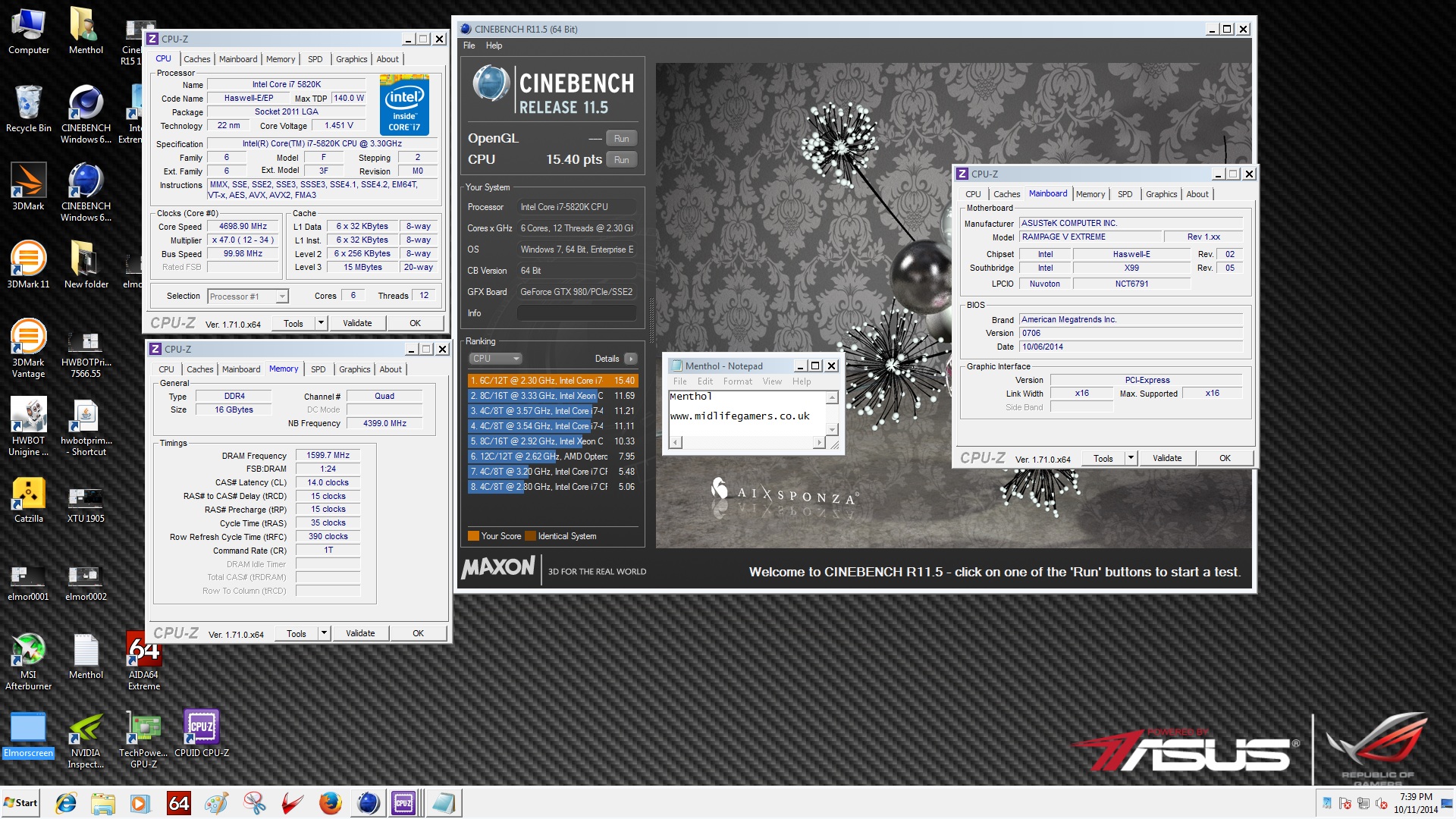Viewport: 1456px width, 819px height.
Task: Open the AIDA64 Extreme desktop shortcut
Action: [144, 661]
